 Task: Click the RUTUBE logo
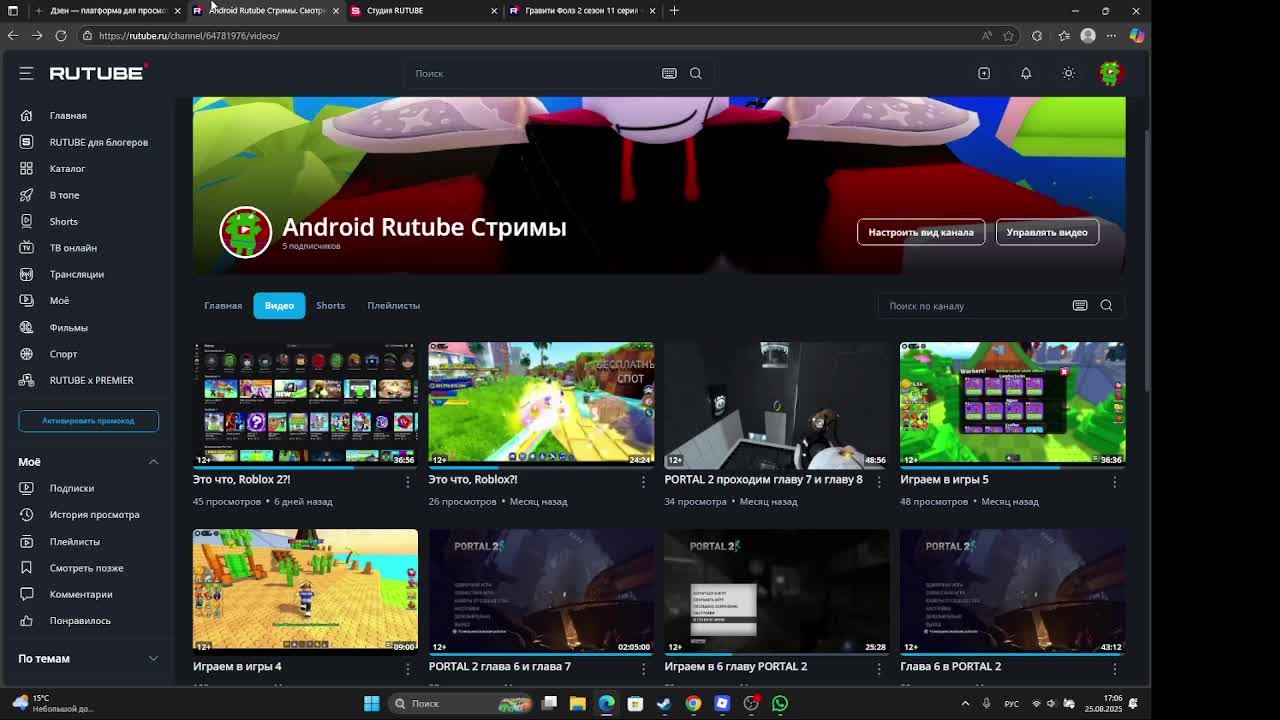coord(98,73)
